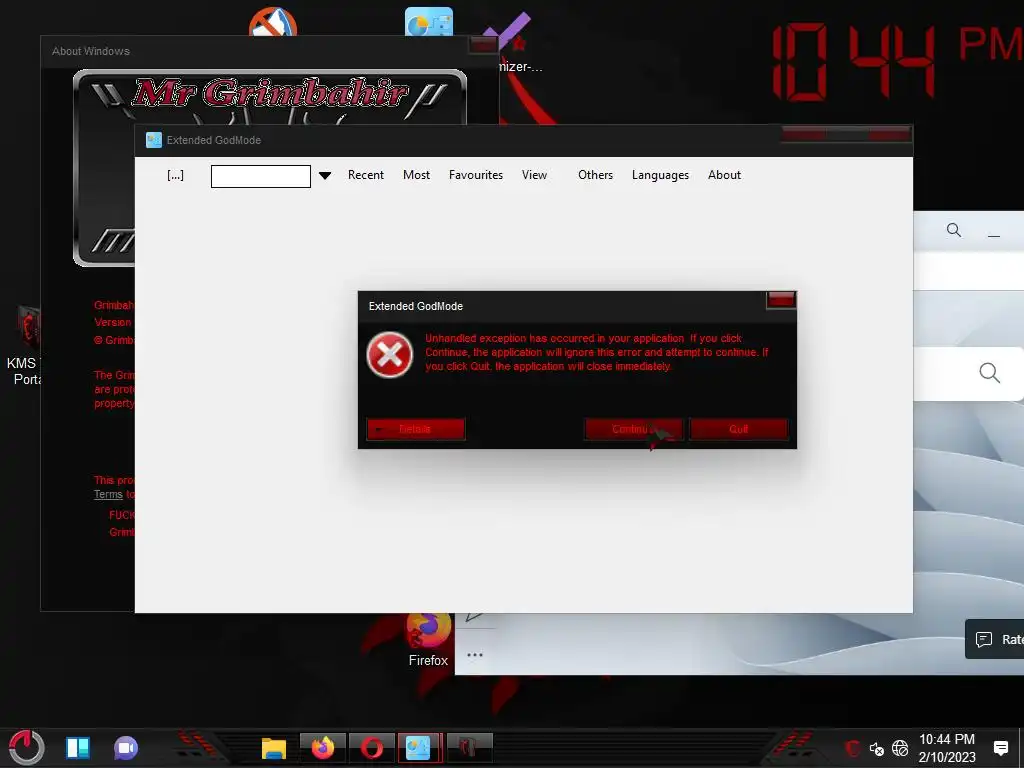Screen dimensions: 1024x768
Task: Open the Recent menu in Extended GodMode
Action: pos(366,175)
